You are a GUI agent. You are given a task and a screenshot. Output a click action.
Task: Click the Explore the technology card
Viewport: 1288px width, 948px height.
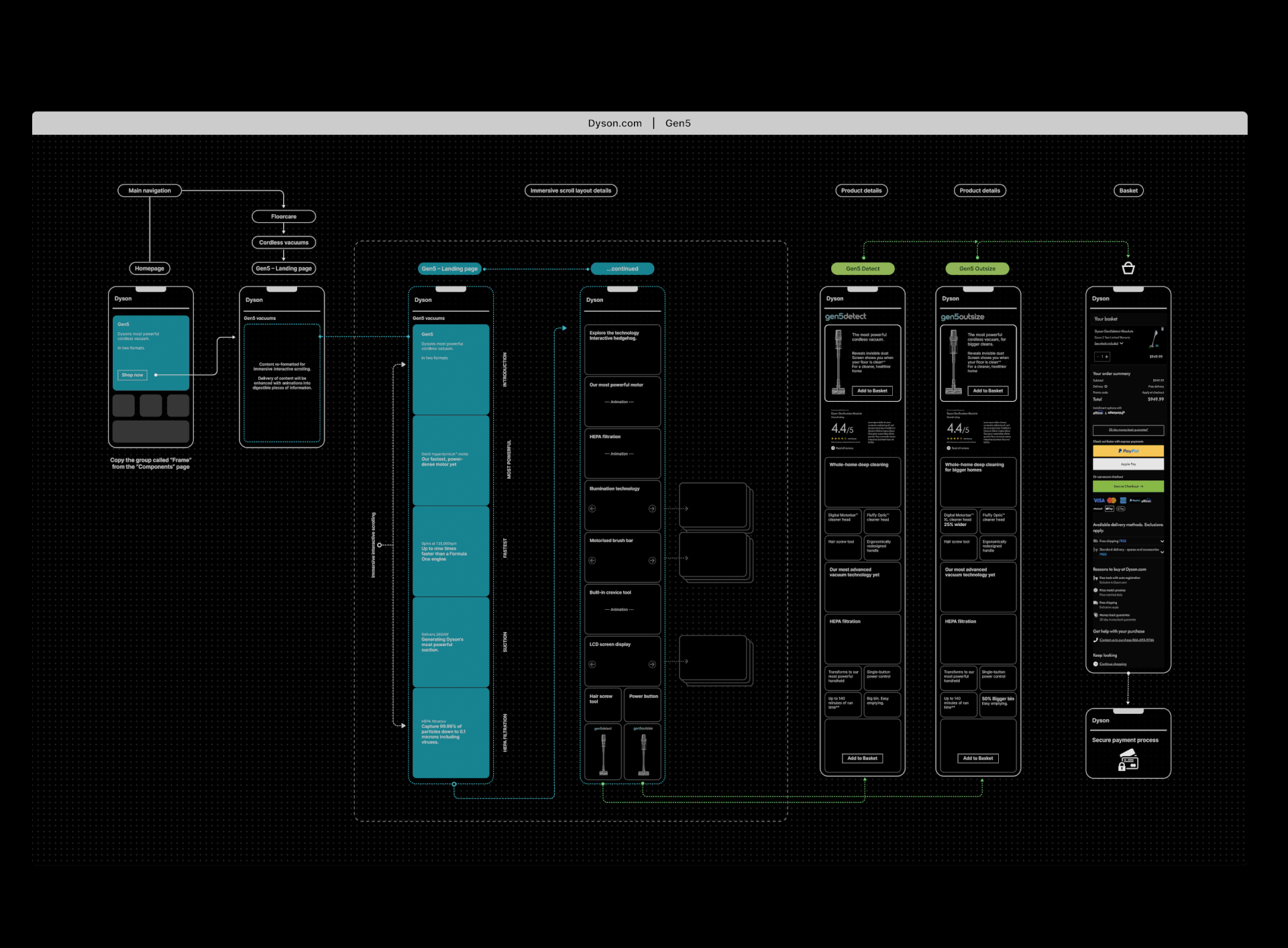click(x=623, y=350)
